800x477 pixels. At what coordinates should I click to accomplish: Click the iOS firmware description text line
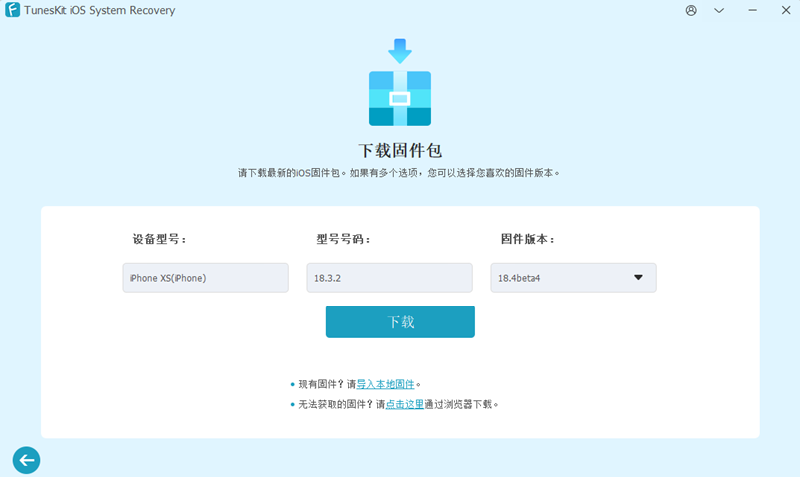click(x=399, y=173)
